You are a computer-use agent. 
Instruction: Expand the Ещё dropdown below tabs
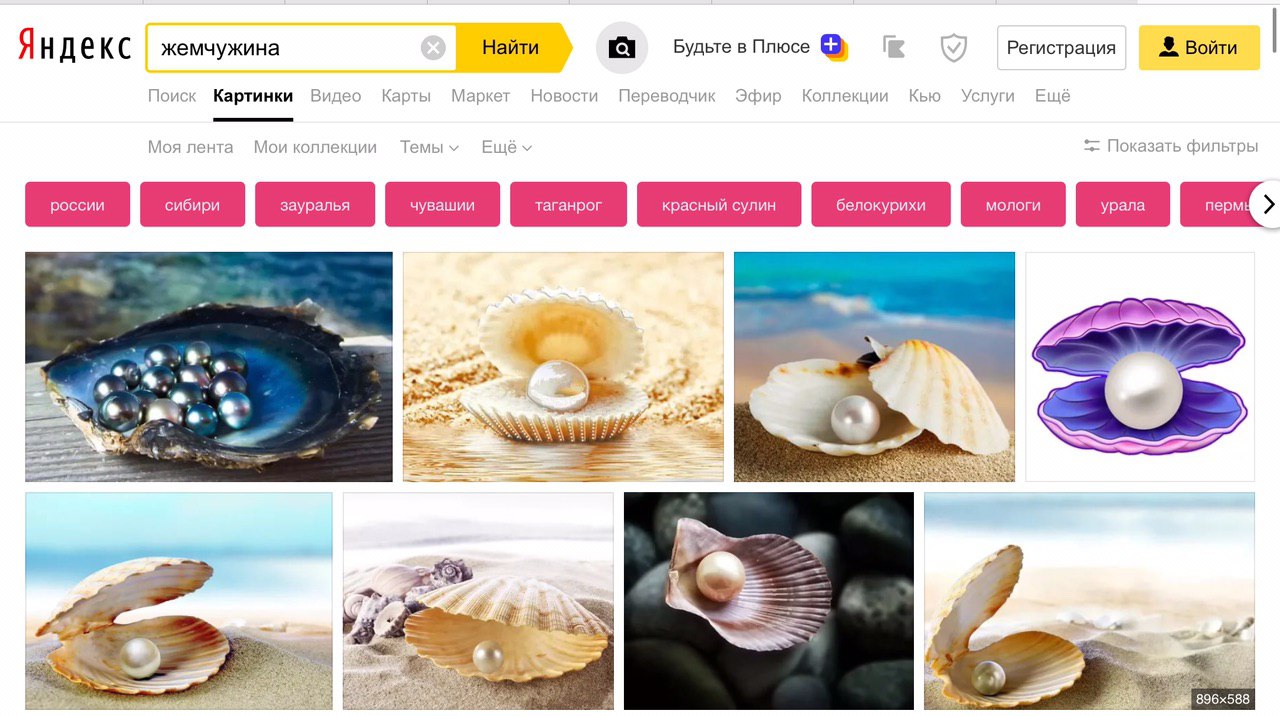click(x=506, y=147)
